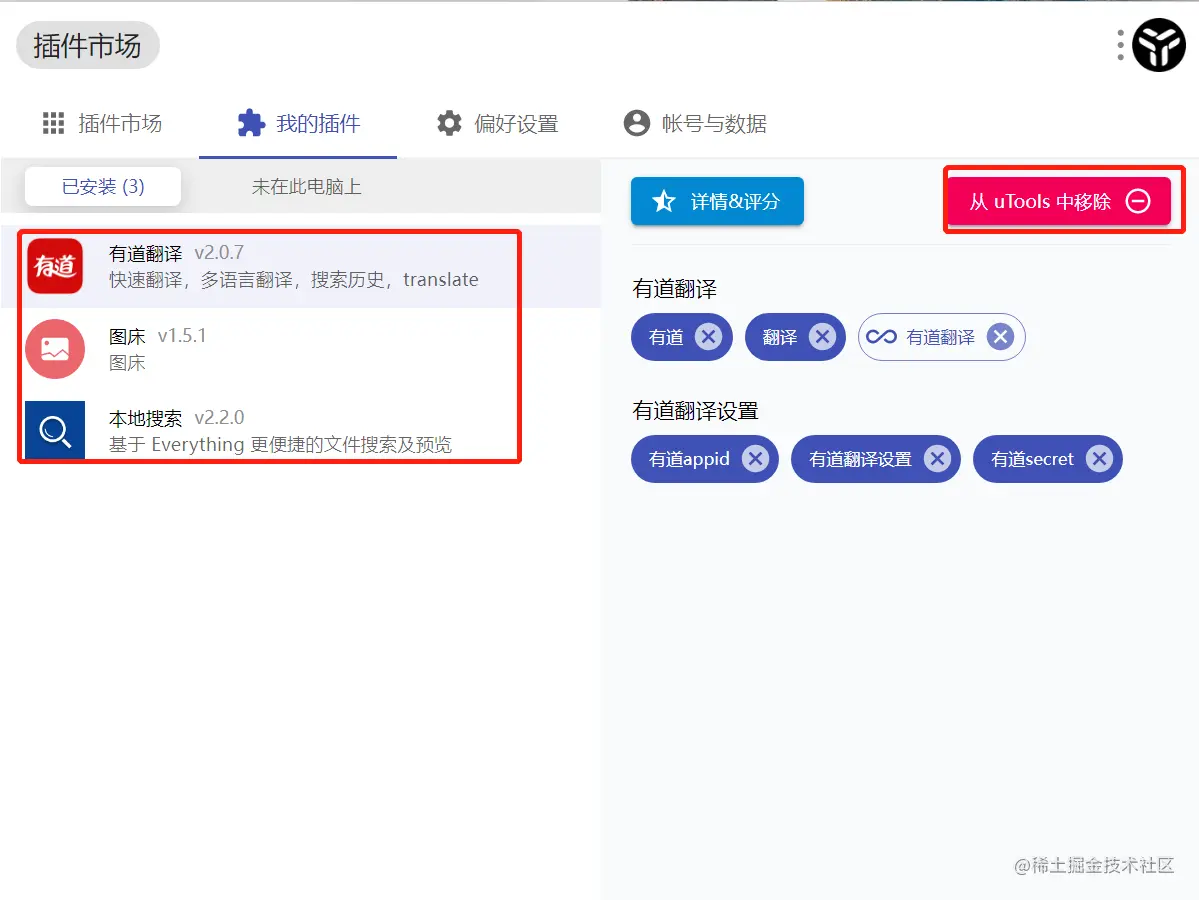
Task: Open the 偏好设置 tab
Action: tap(497, 123)
